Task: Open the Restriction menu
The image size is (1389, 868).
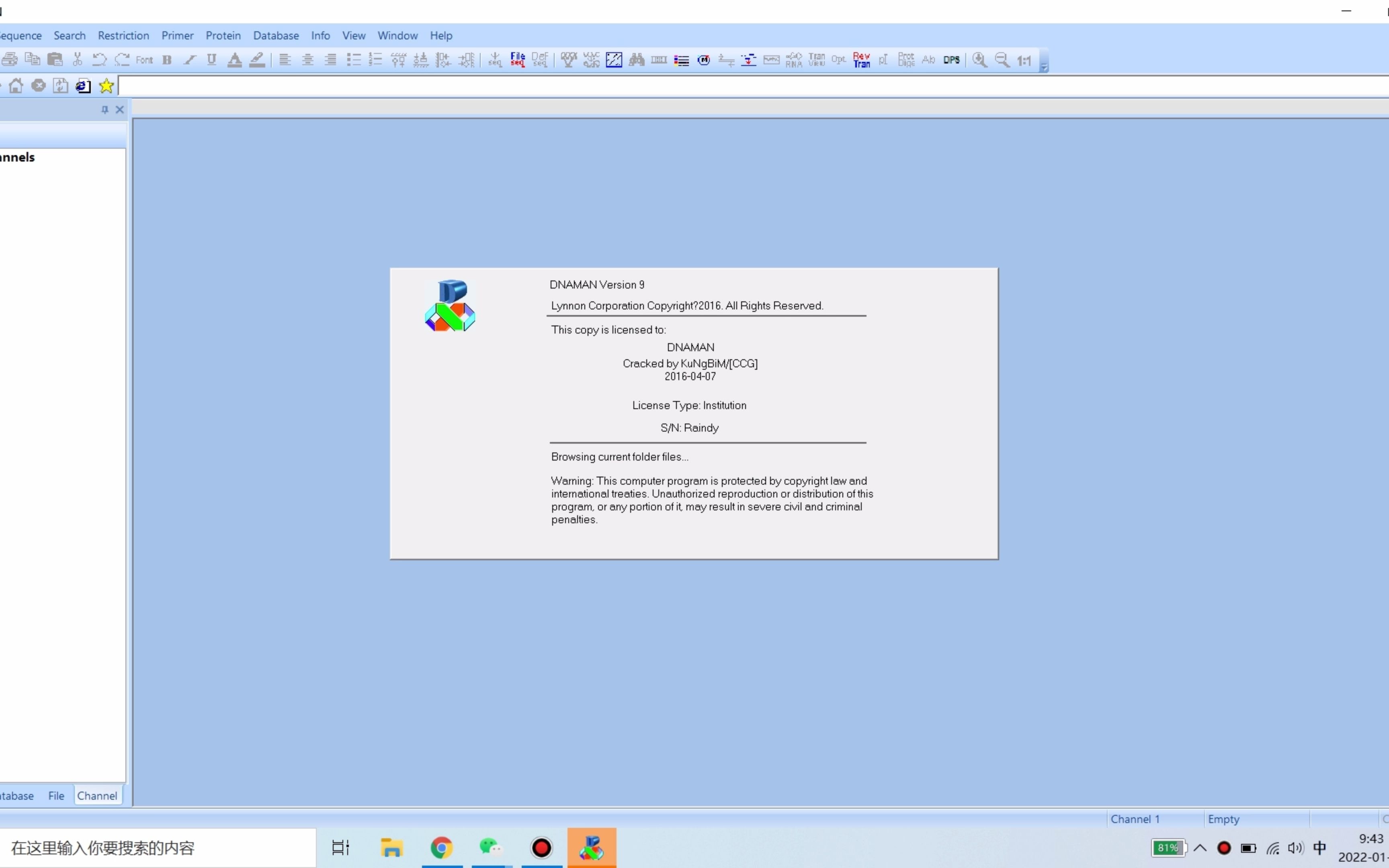Action: [123, 36]
